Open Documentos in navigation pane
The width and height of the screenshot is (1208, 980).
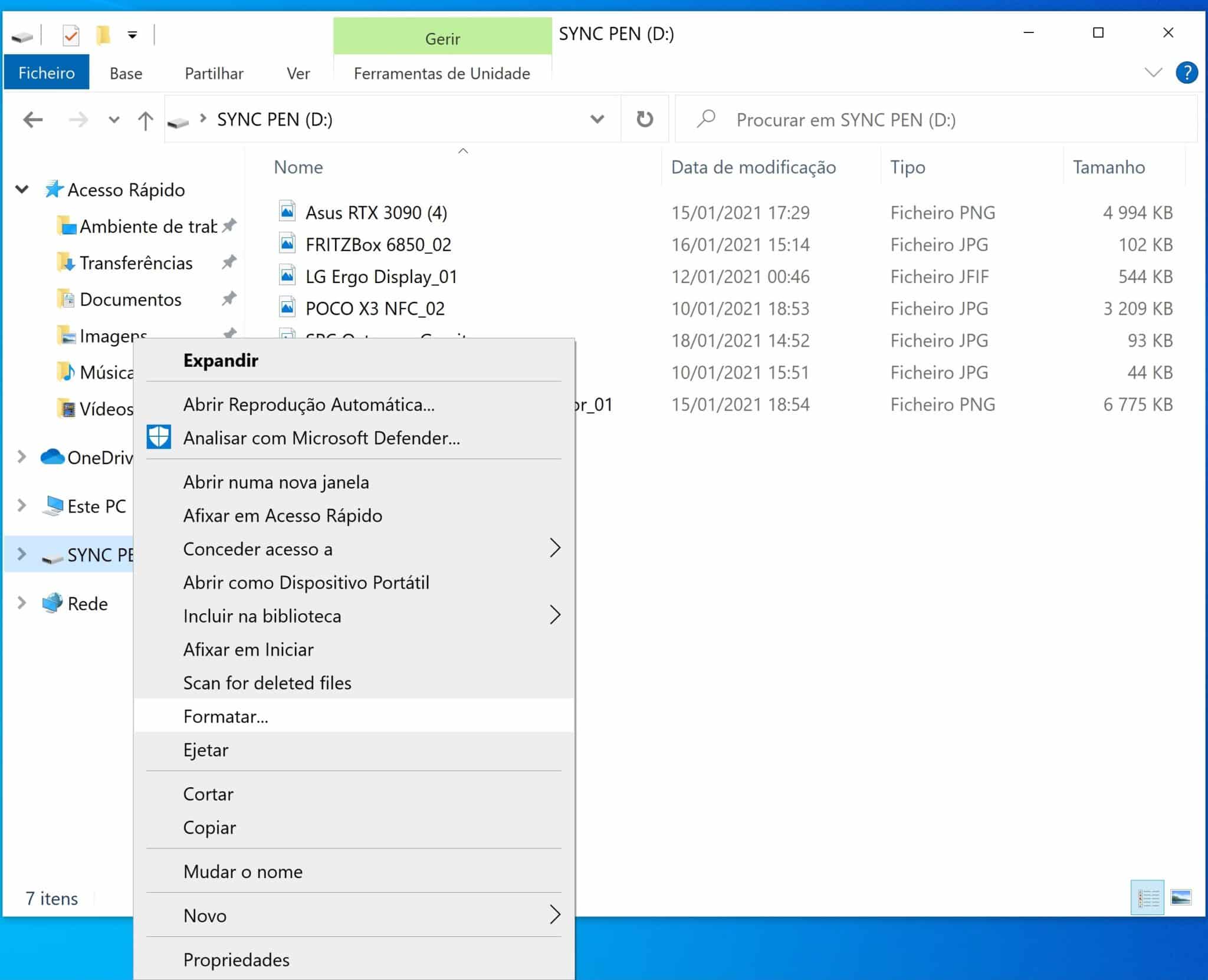coord(130,300)
